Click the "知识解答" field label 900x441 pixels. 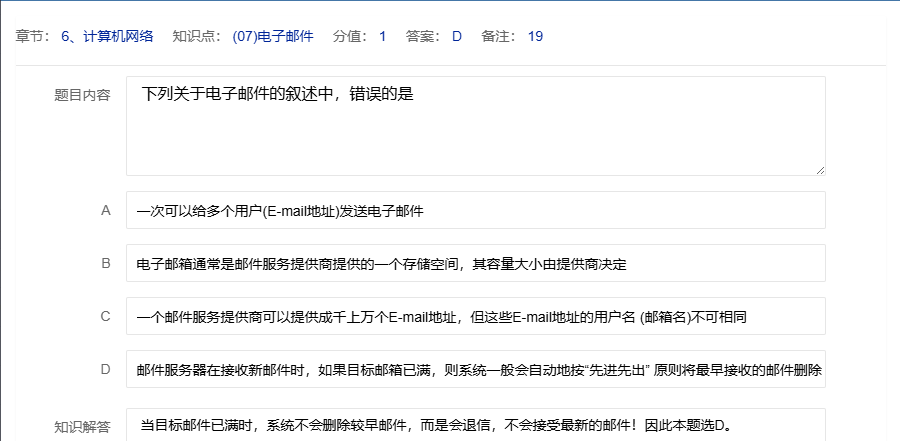(x=82, y=427)
